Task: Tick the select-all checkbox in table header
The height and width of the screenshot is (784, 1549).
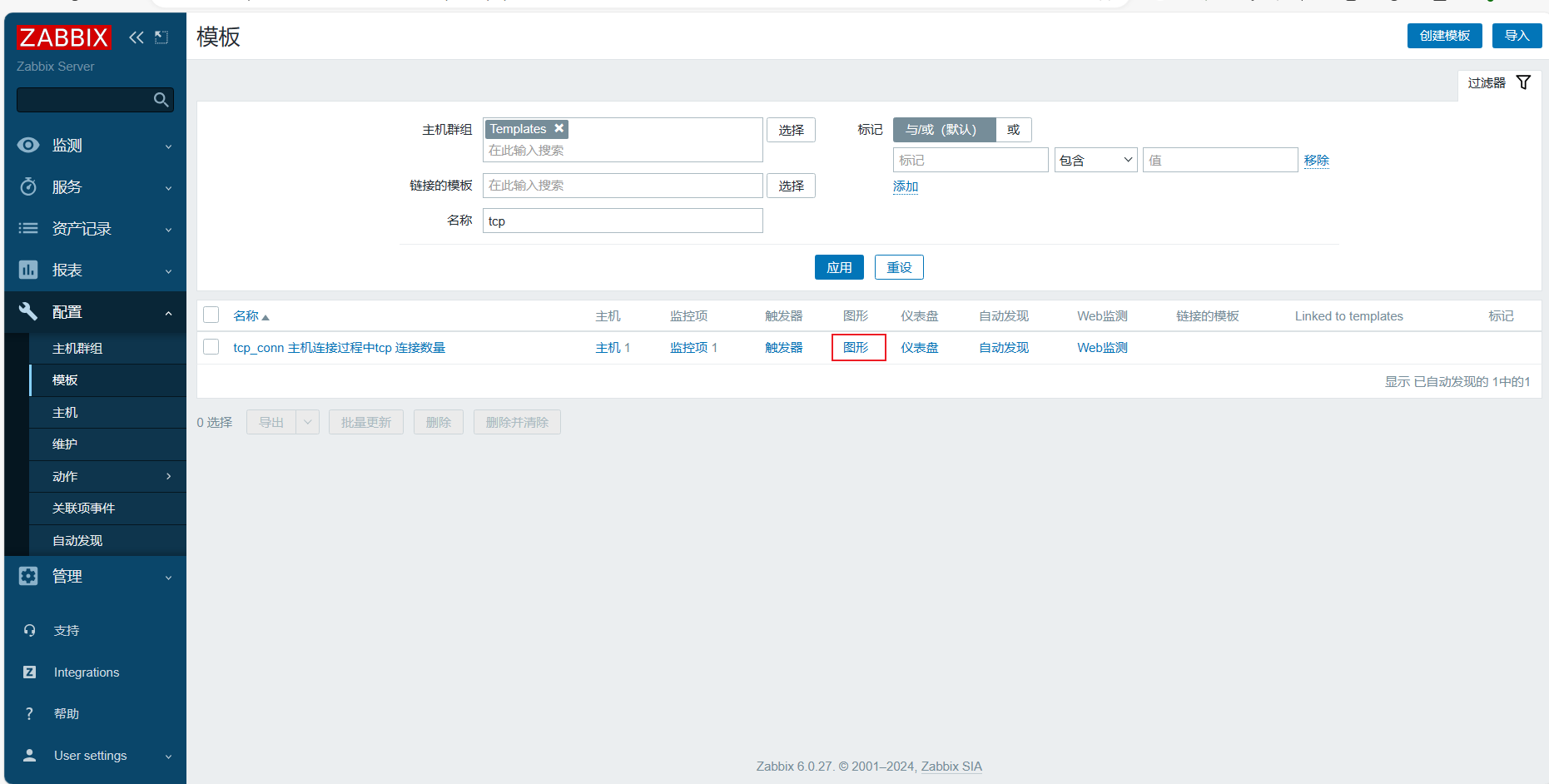Action: pos(211,315)
